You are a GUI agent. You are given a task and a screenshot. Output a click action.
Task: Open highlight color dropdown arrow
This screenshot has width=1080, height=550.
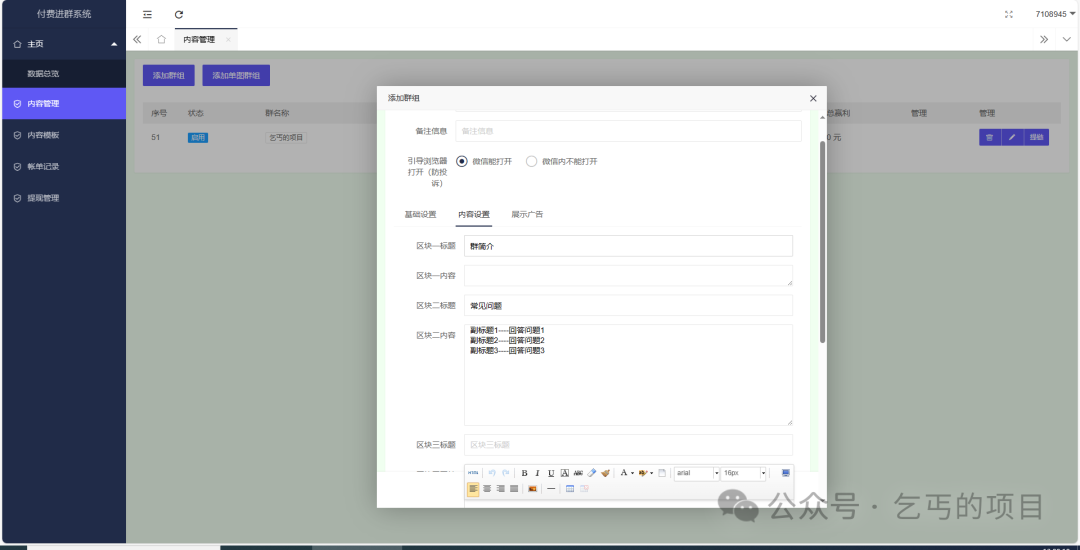652,474
